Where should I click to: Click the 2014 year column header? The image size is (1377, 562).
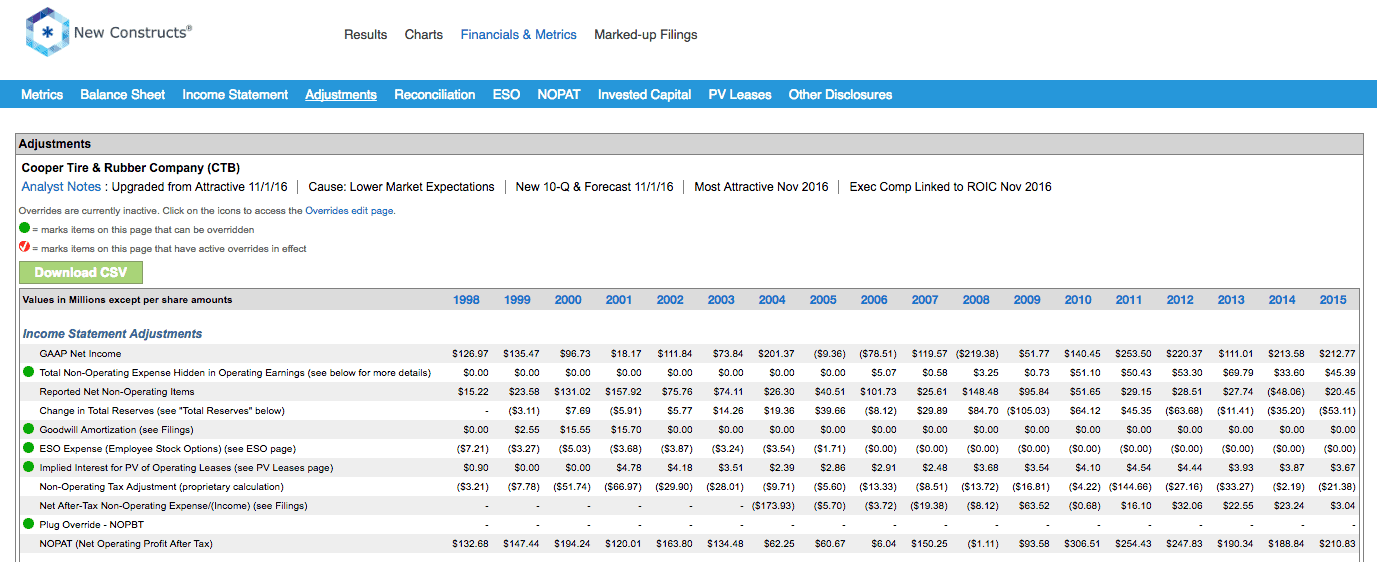[x=1282, y=300]
